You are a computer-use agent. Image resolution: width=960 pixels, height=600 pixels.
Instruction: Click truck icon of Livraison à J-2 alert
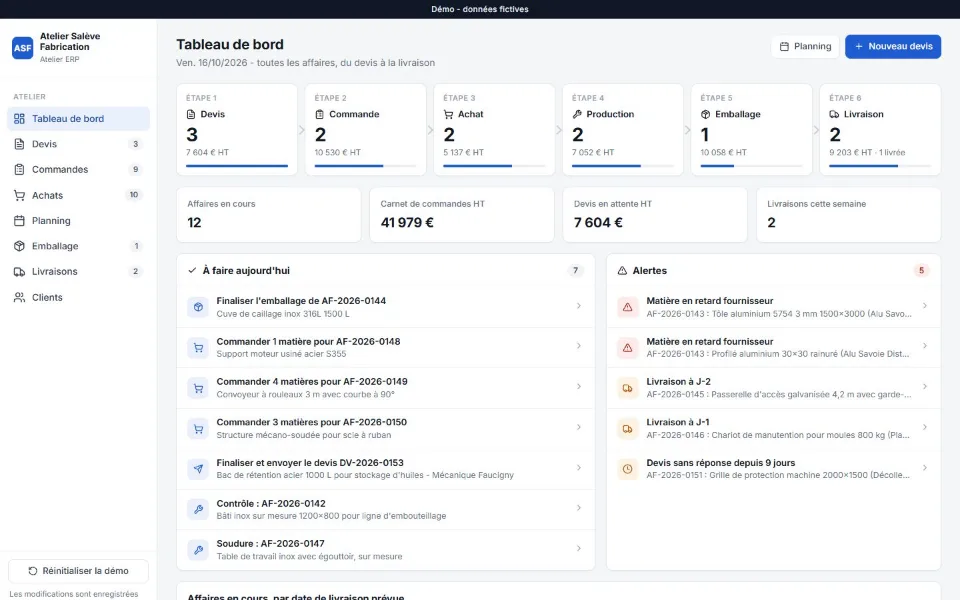click(628, 388)
